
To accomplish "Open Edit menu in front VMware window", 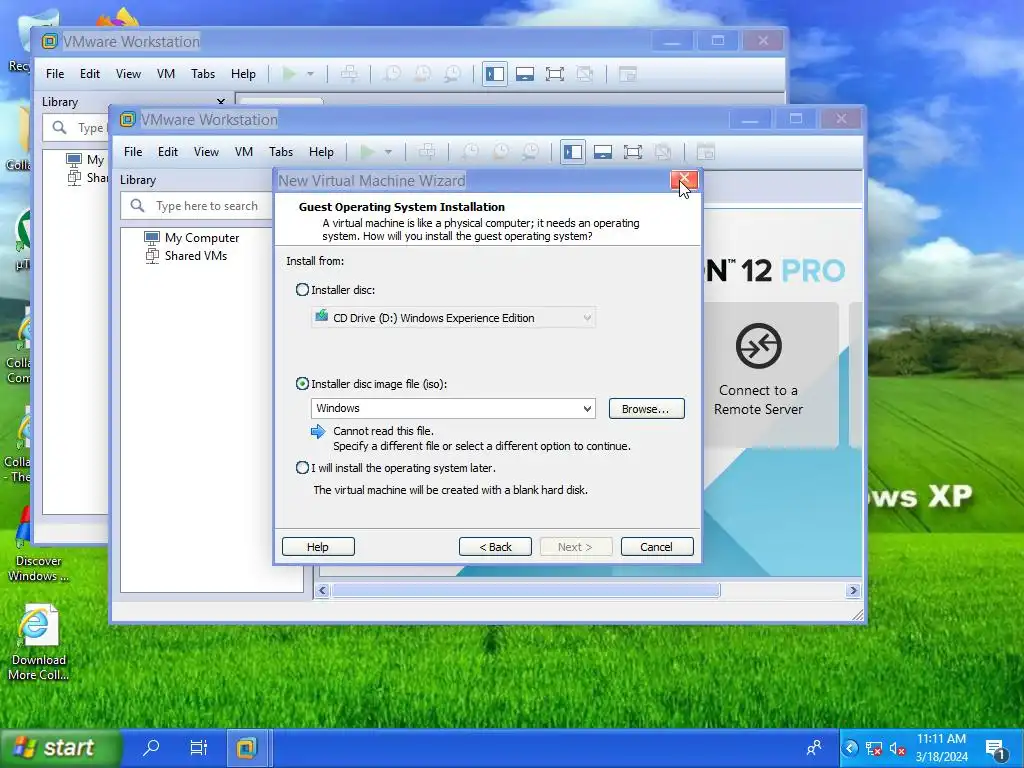I will (x=168, y=152).
